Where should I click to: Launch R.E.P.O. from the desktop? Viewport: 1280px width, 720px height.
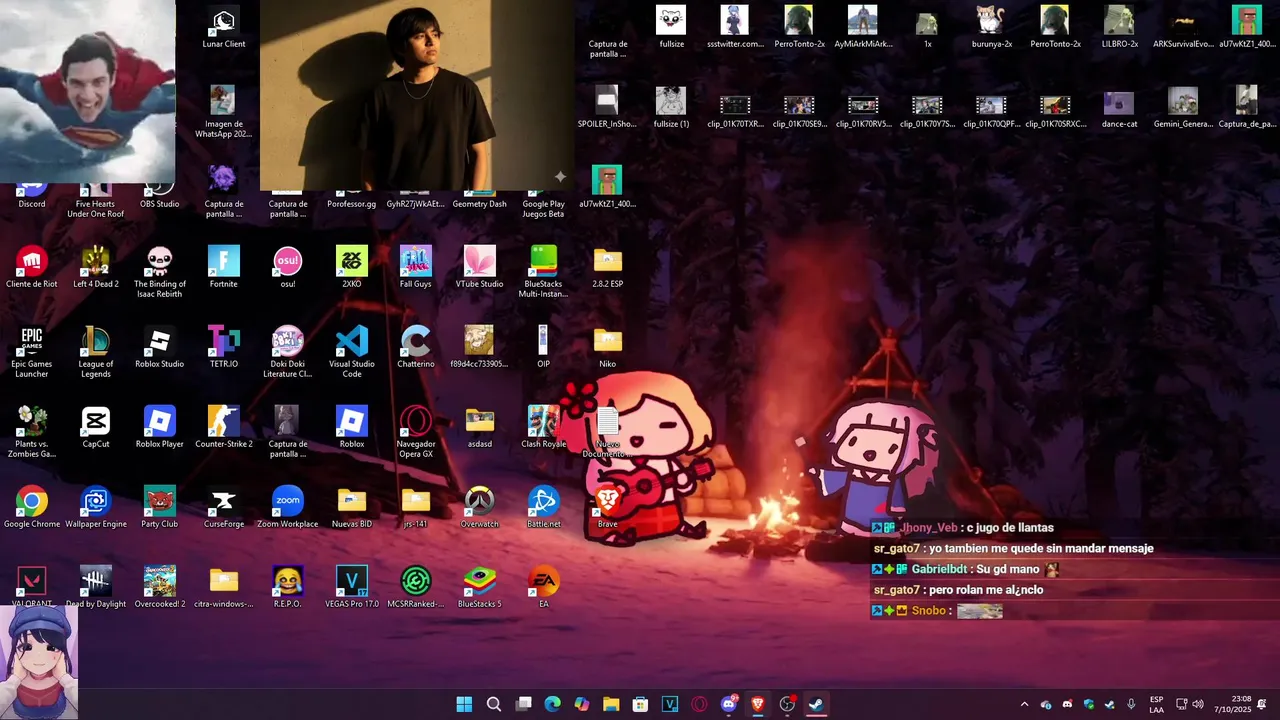288,588
